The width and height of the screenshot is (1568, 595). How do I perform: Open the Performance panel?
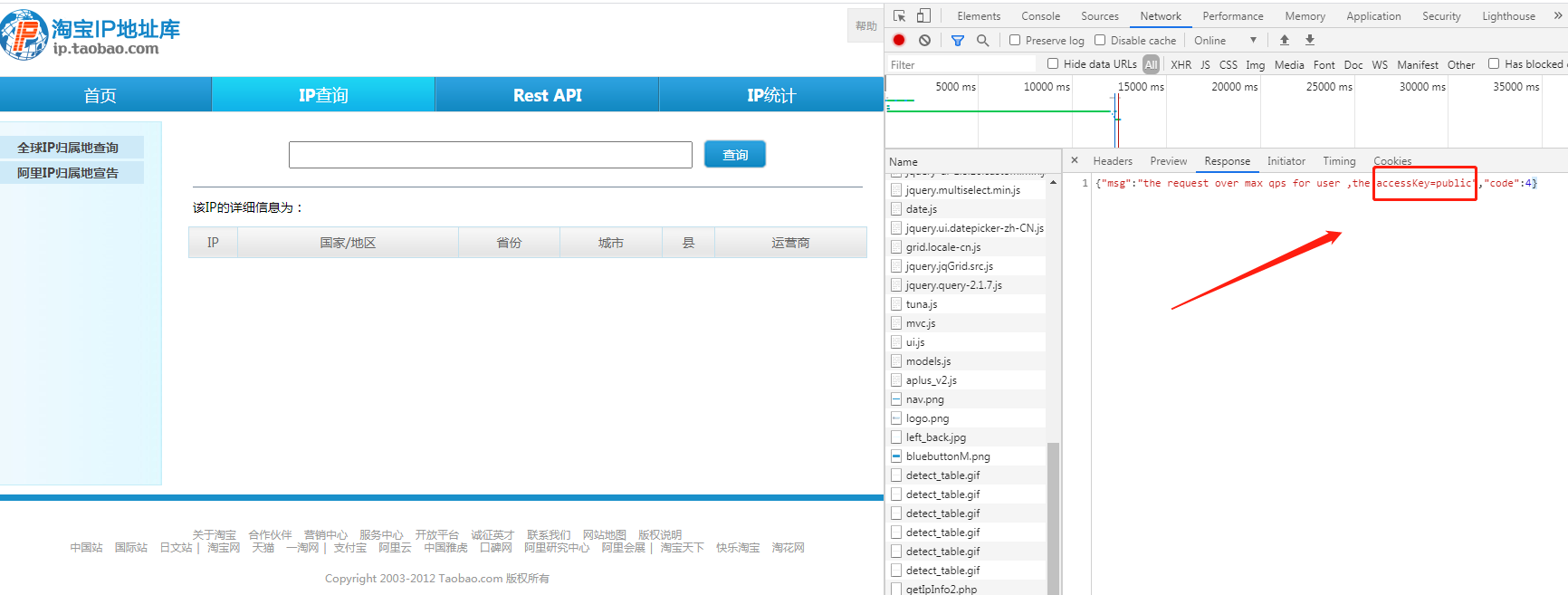[x=1233, y=16]
